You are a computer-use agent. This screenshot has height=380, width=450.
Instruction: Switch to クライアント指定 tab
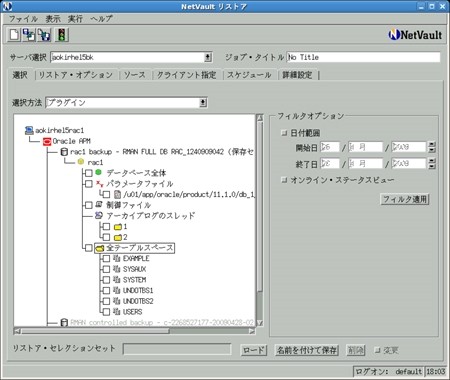pyautogui.click(x=187, y=75)
